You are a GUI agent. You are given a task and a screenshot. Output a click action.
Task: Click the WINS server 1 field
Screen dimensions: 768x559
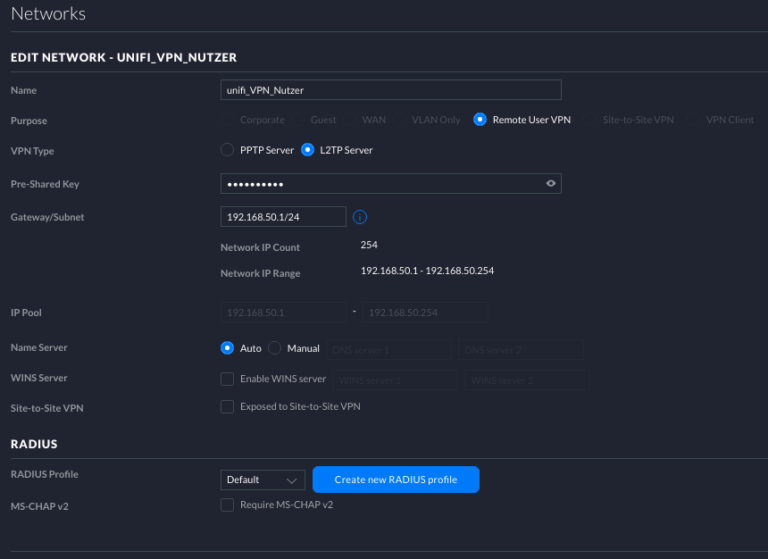[x=395, y=380]
